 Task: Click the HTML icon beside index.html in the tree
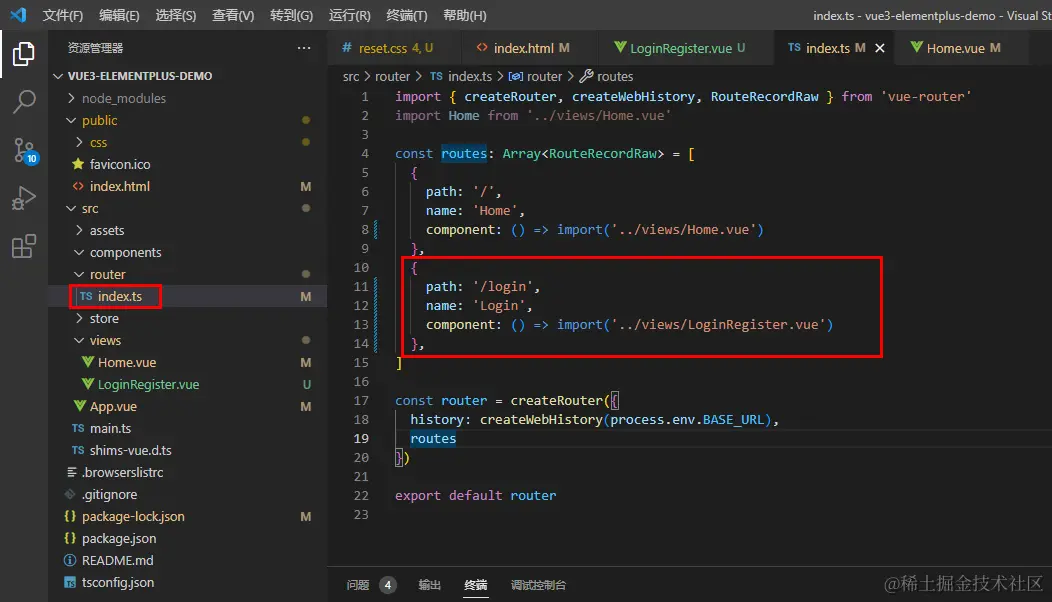click(78, 186)
